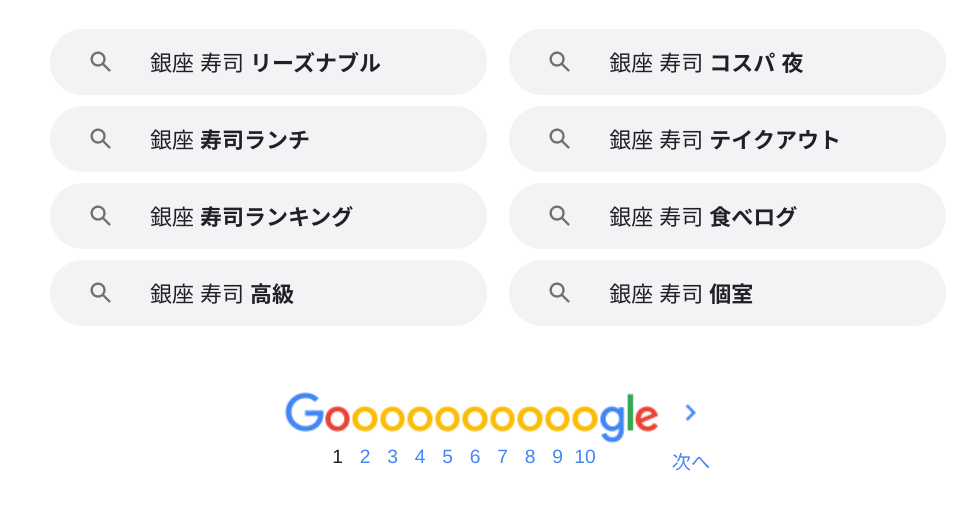Click search icon beside 銀座 寿司 高級
Screen dimensions: 979x507
point(100,293)
